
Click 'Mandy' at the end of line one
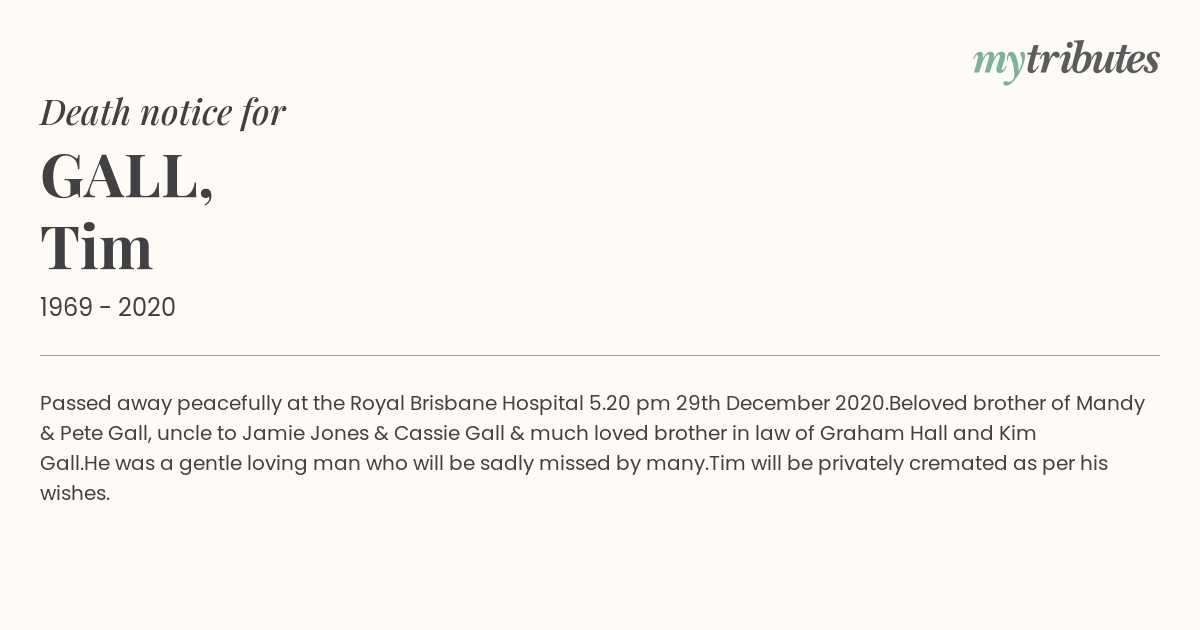point(1110,404)
